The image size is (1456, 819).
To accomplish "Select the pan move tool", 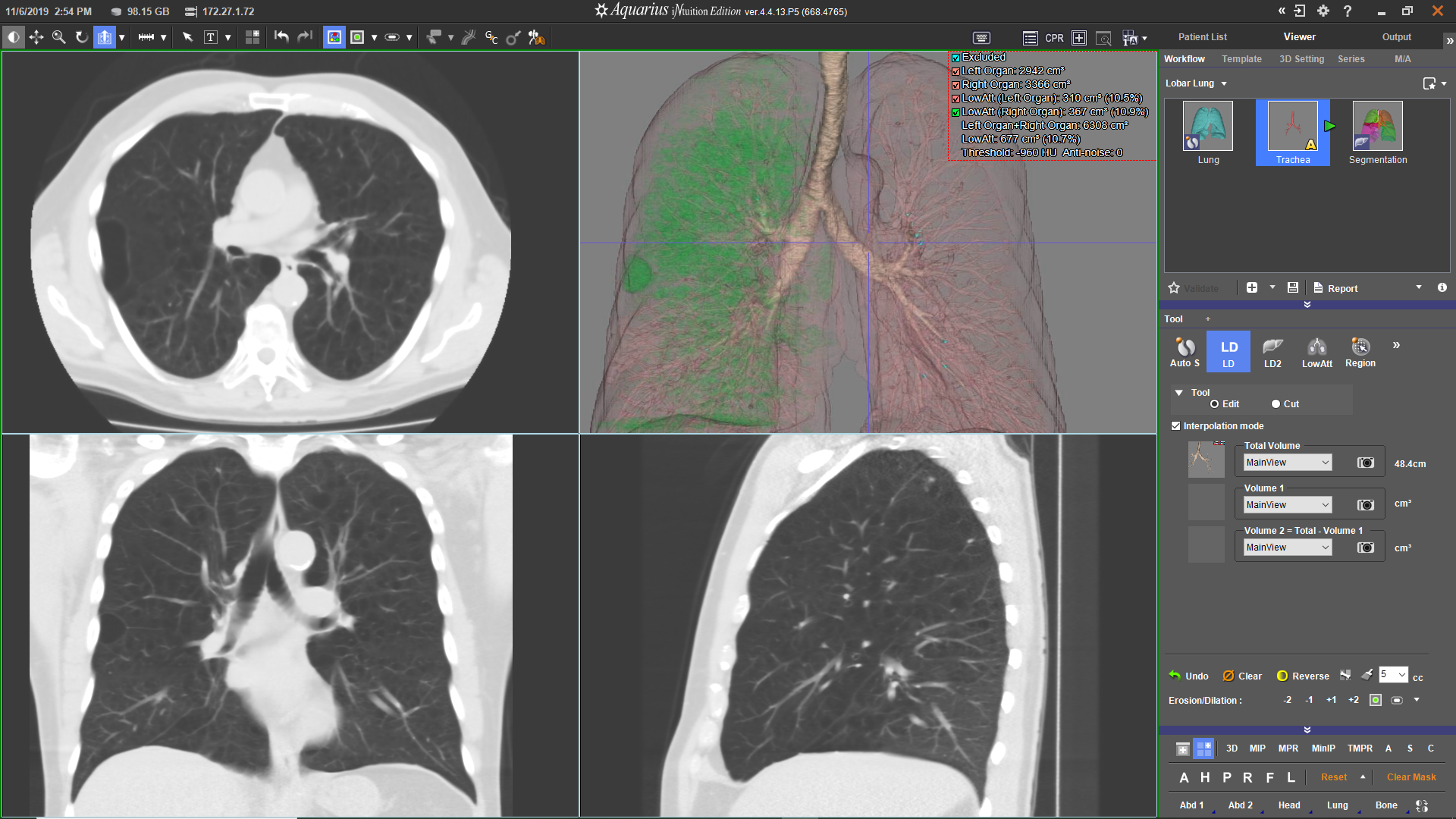I will pyautogui.click(x=36, y=37).
